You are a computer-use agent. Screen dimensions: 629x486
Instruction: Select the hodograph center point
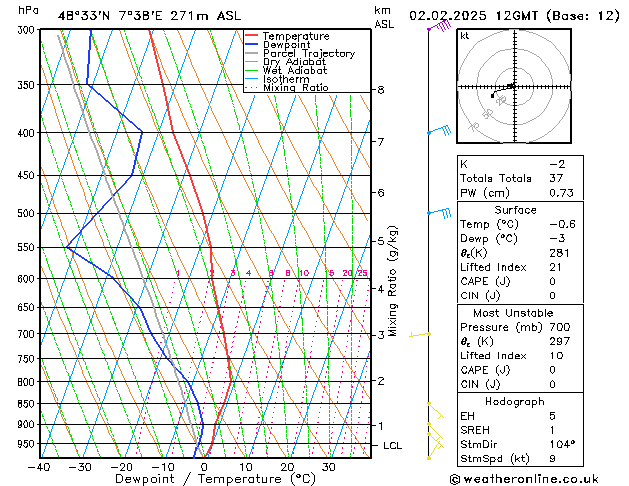point(513,87)
